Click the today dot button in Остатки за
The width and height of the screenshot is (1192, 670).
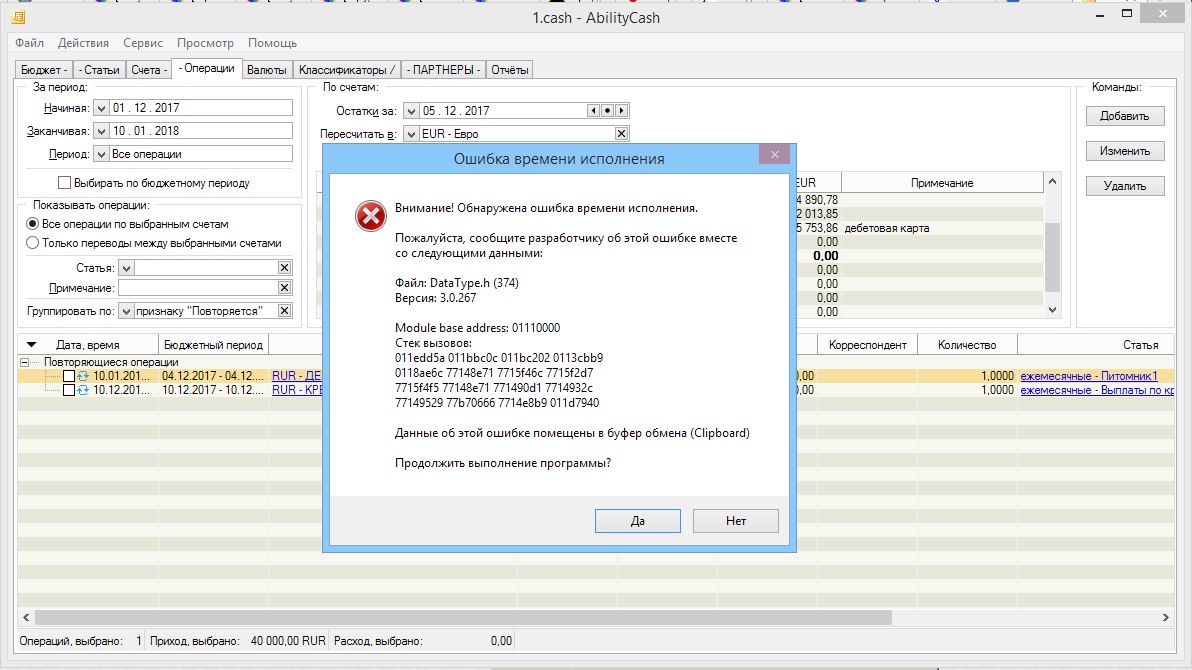click(607, 110)
